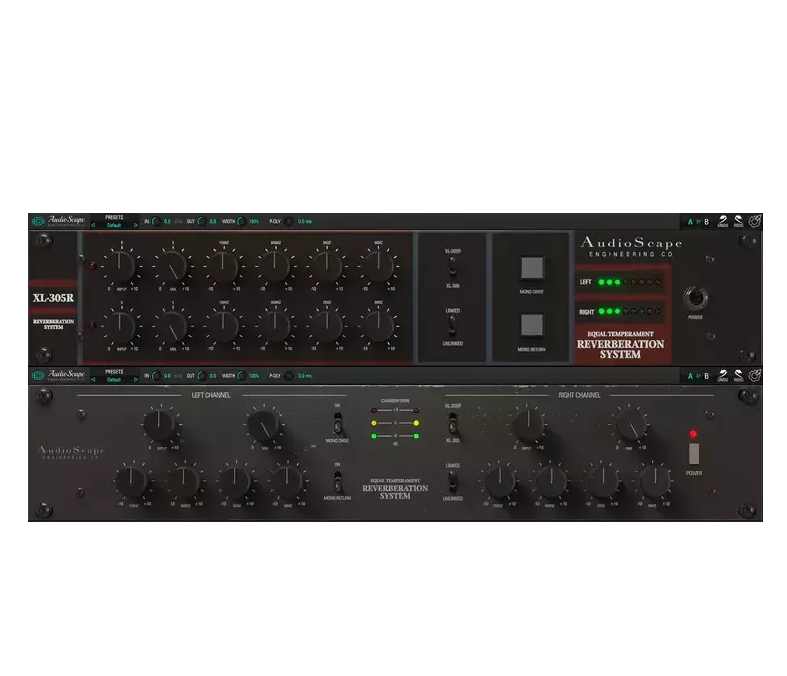Toggle the round POWER switch on the XL-305R unit
The image size is (787, 676).
(x=696, y=298)
